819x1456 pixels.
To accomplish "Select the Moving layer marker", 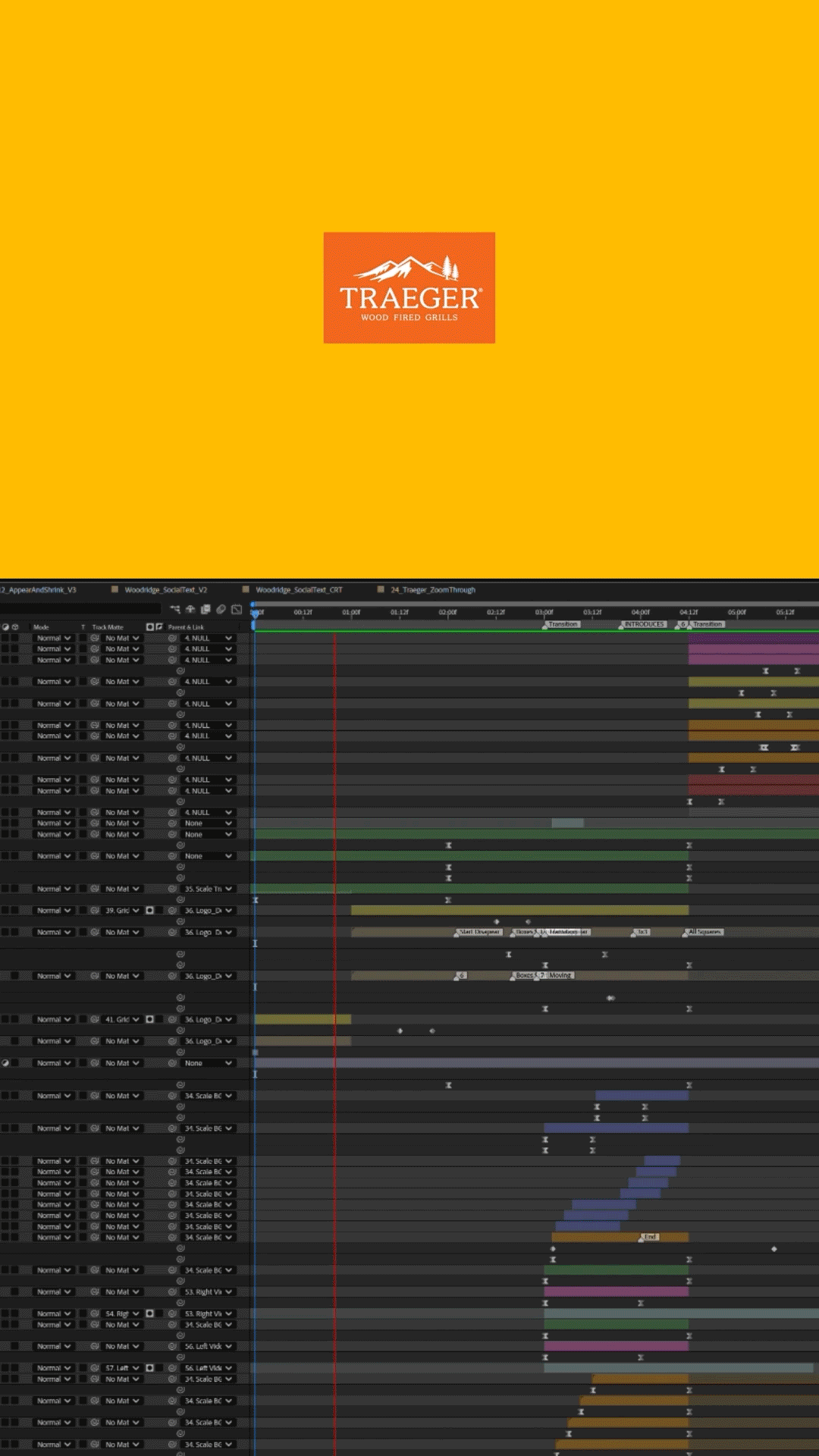I will click(560, 975).
